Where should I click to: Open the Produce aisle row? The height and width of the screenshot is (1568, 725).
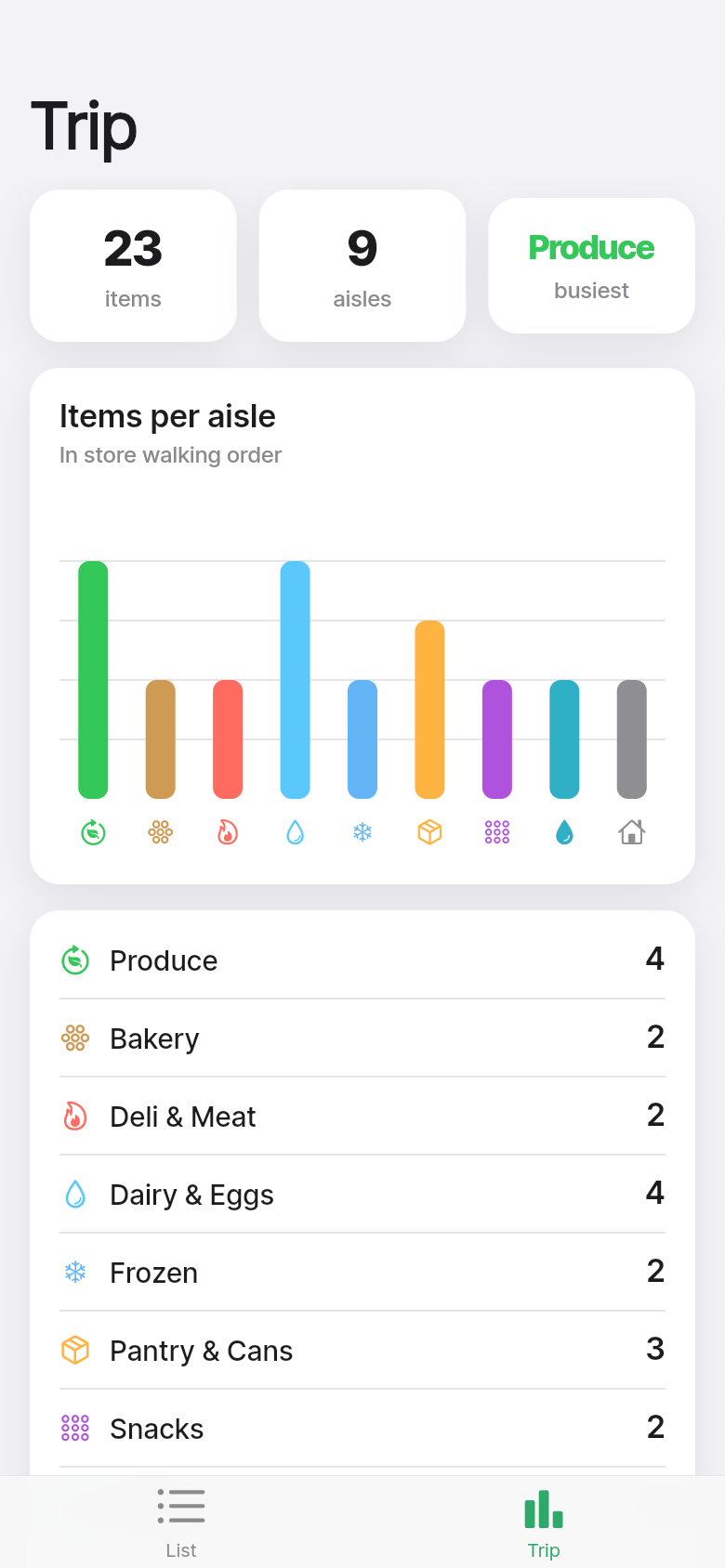[x=362, y=960]
